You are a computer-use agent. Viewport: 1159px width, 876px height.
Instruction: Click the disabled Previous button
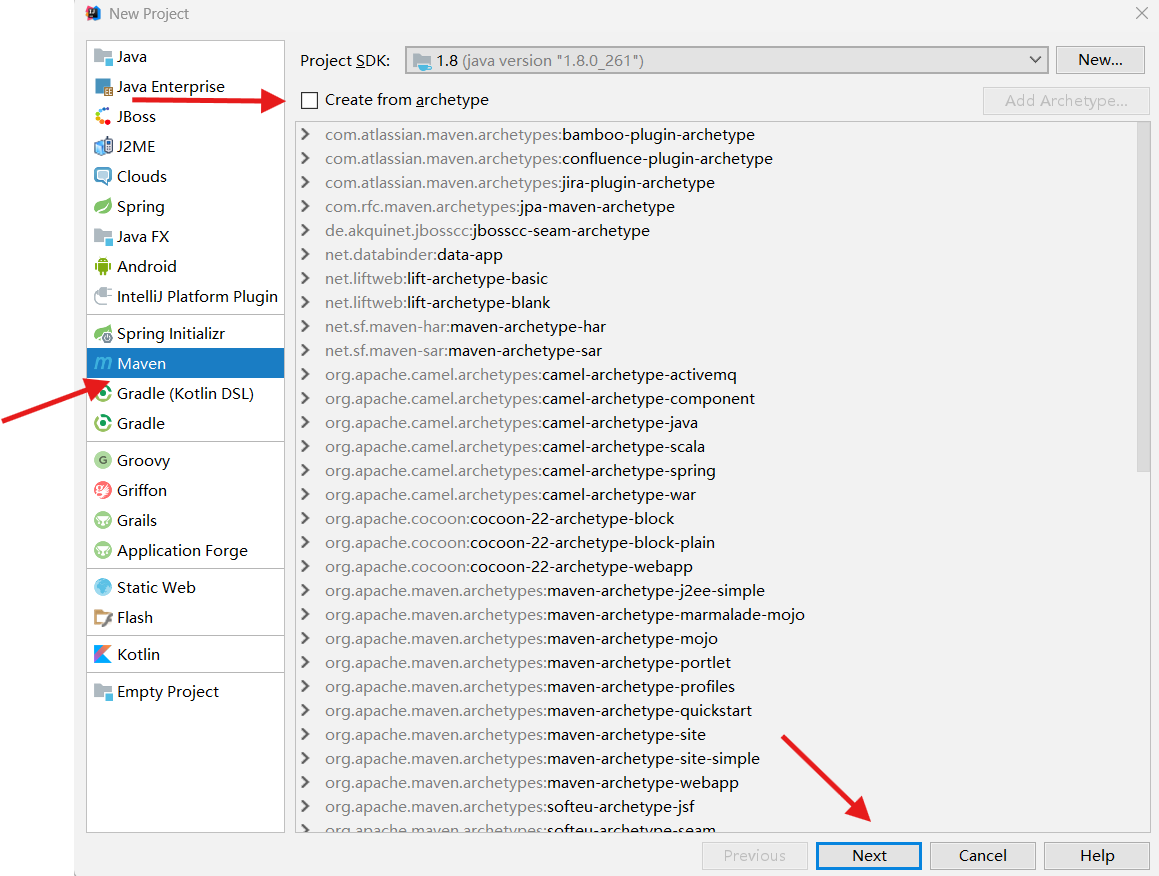(x=754, y=856)
